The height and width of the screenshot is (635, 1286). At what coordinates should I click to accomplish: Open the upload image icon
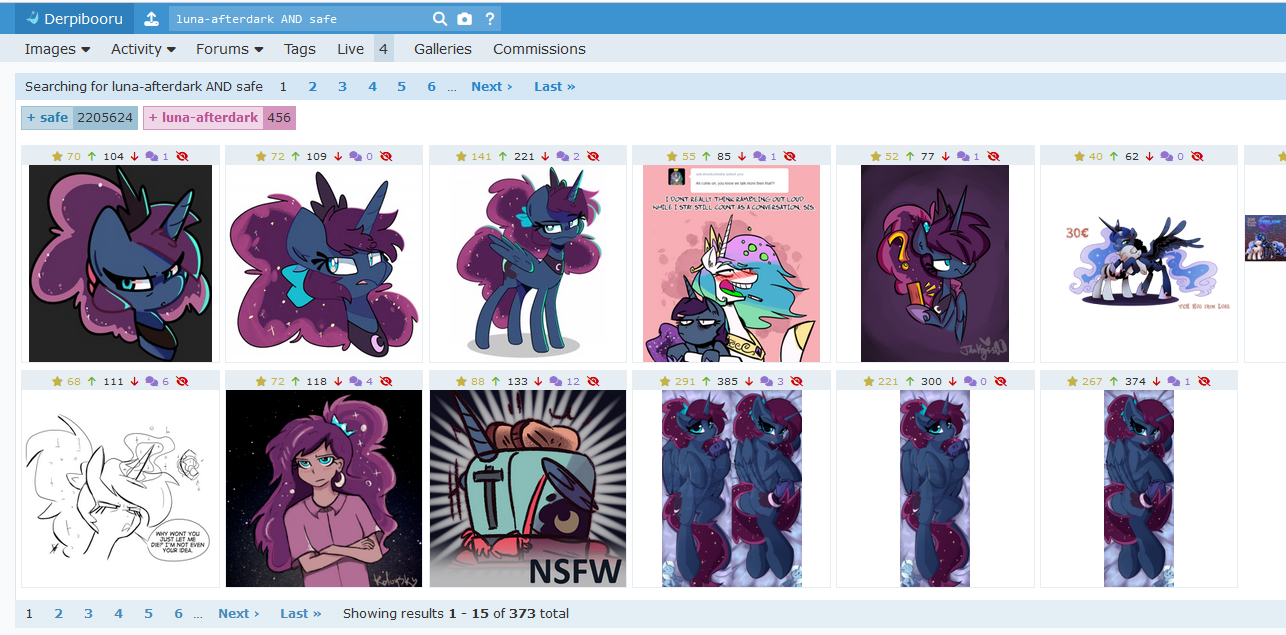(150, 19)
